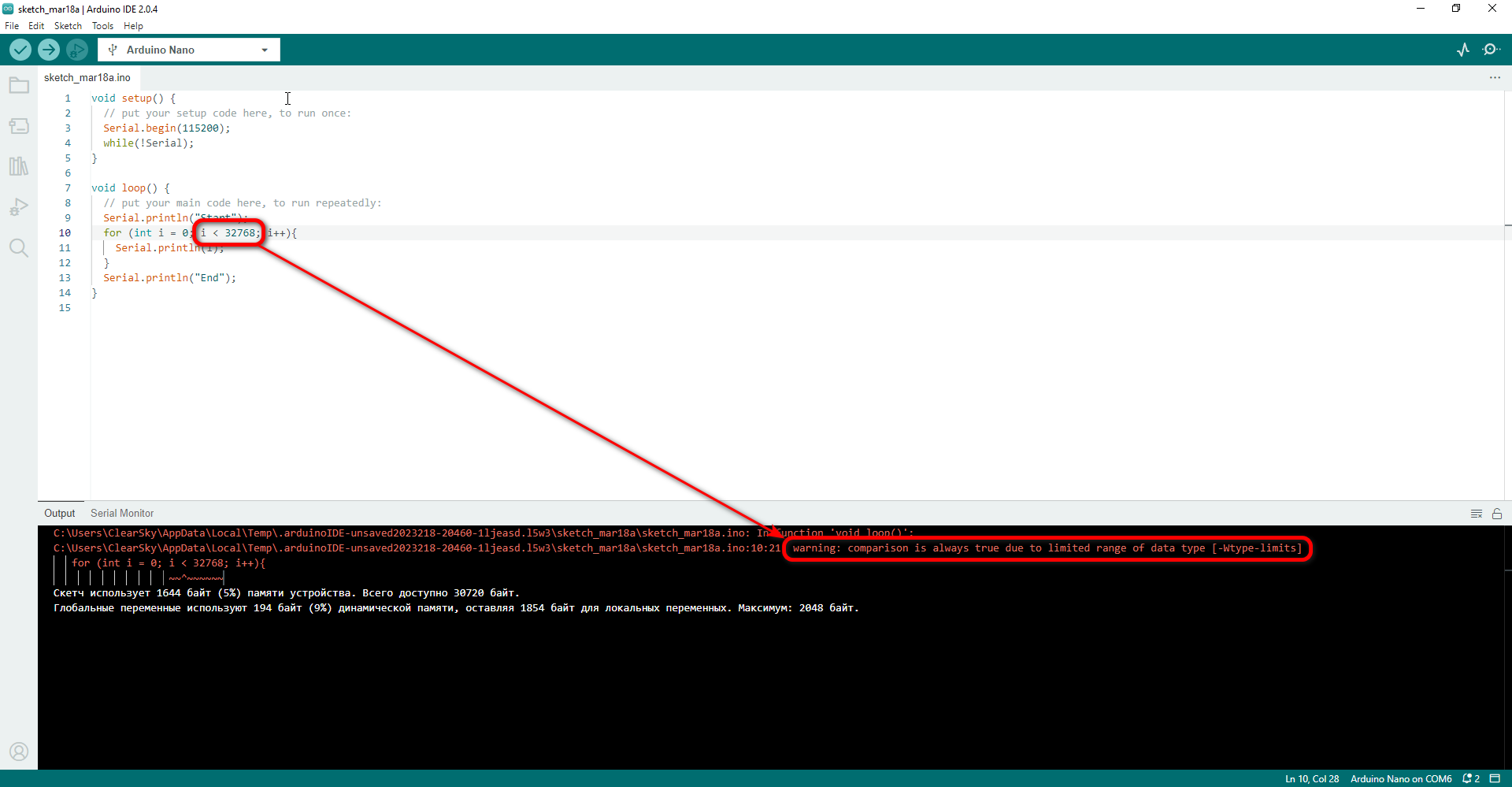Close the Arduino IDE window

click(x=1492, y=9)
